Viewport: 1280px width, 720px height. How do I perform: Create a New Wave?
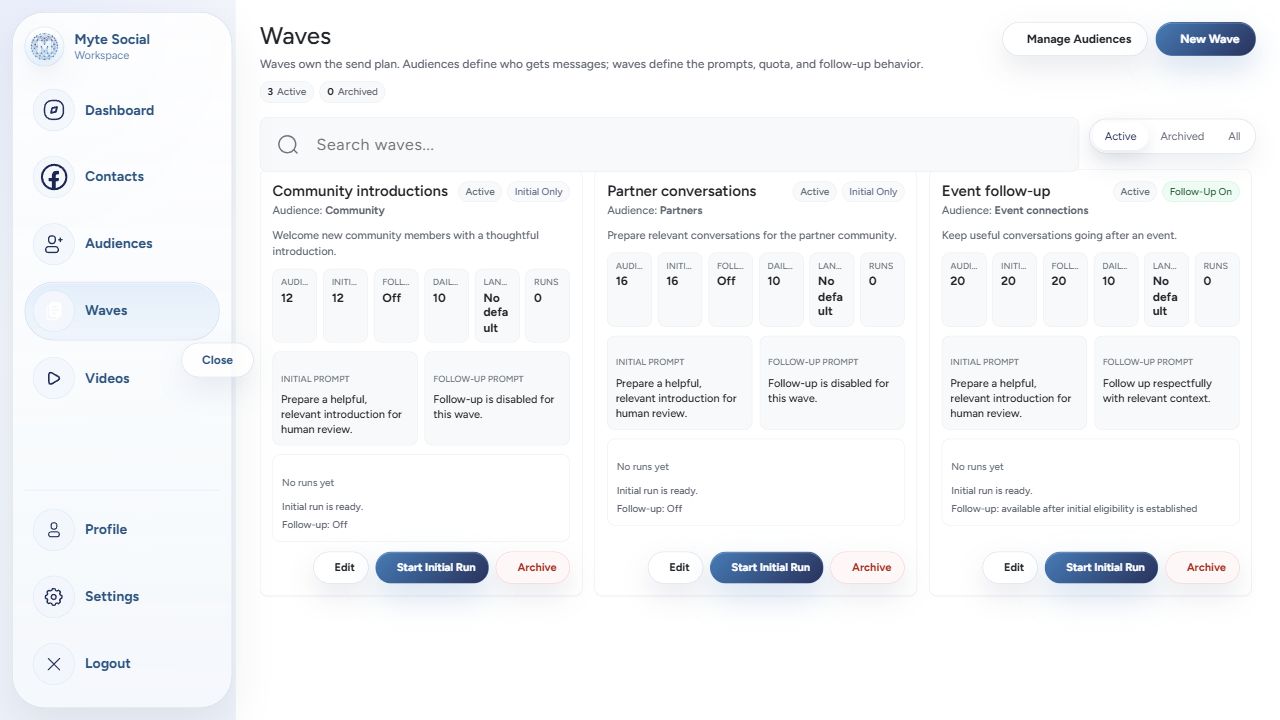[1205, 39]
